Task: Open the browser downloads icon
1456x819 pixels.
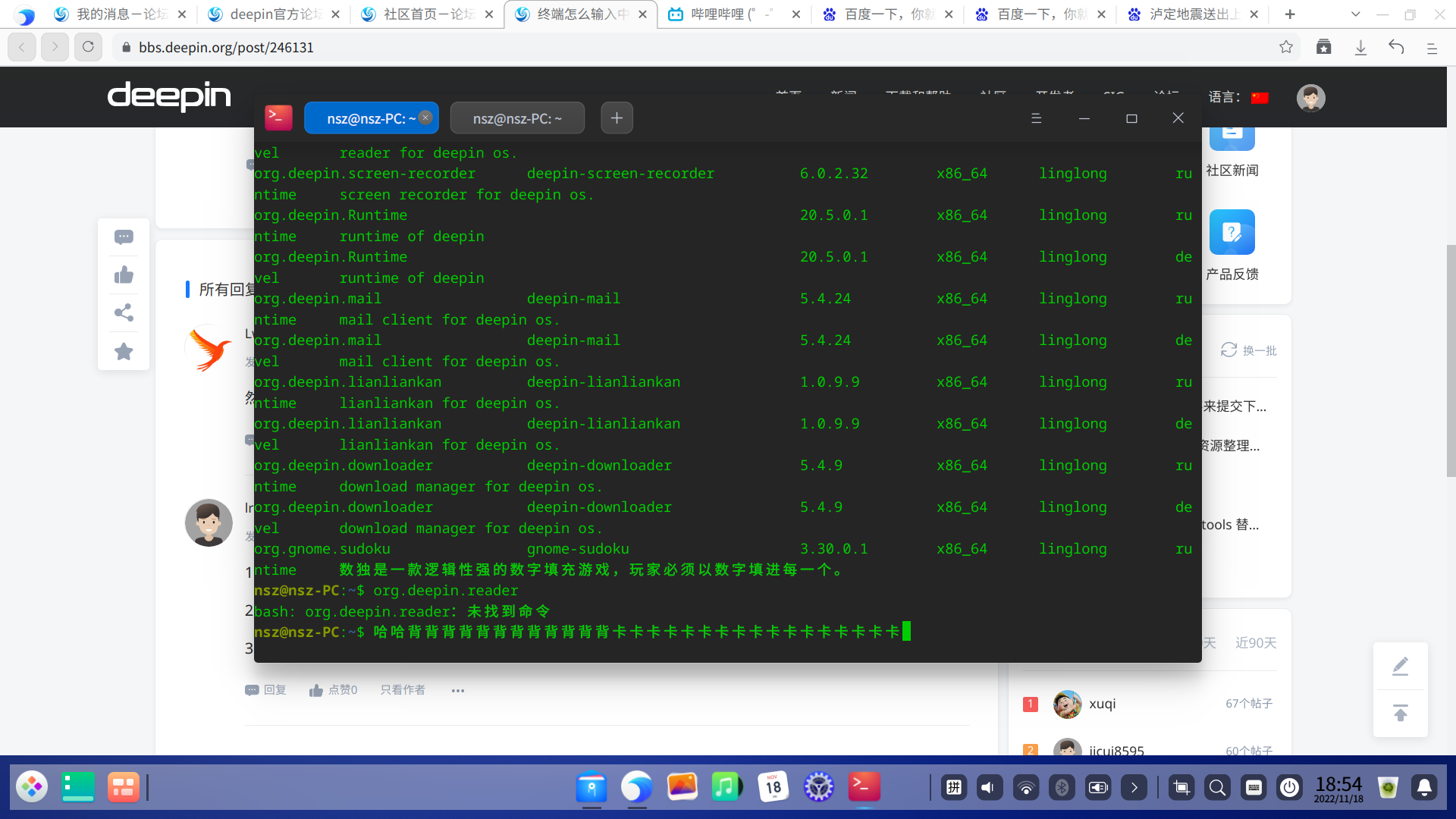Action: (1360, 47)
